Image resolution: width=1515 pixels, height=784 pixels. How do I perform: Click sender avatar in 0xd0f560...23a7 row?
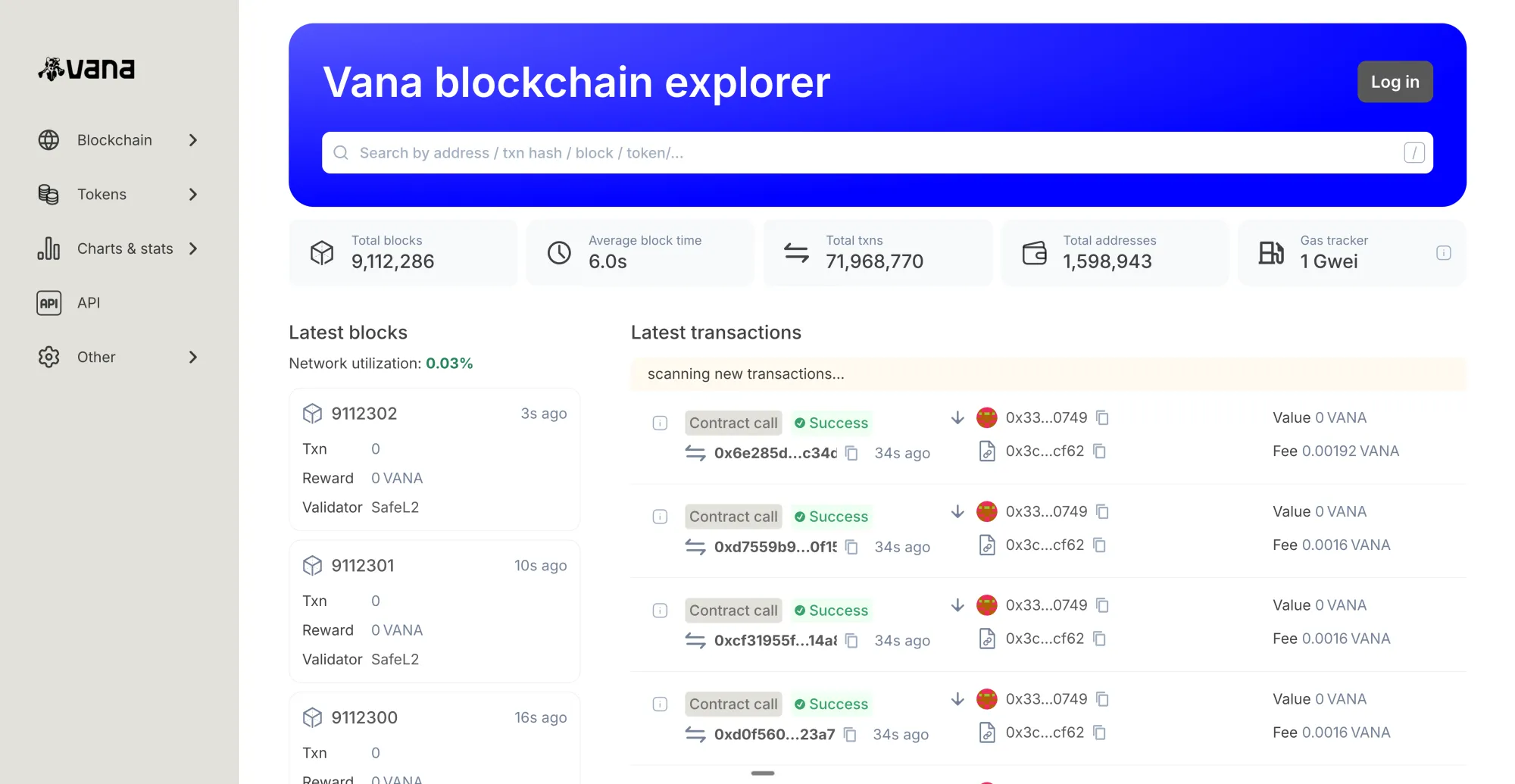(986, 699)
